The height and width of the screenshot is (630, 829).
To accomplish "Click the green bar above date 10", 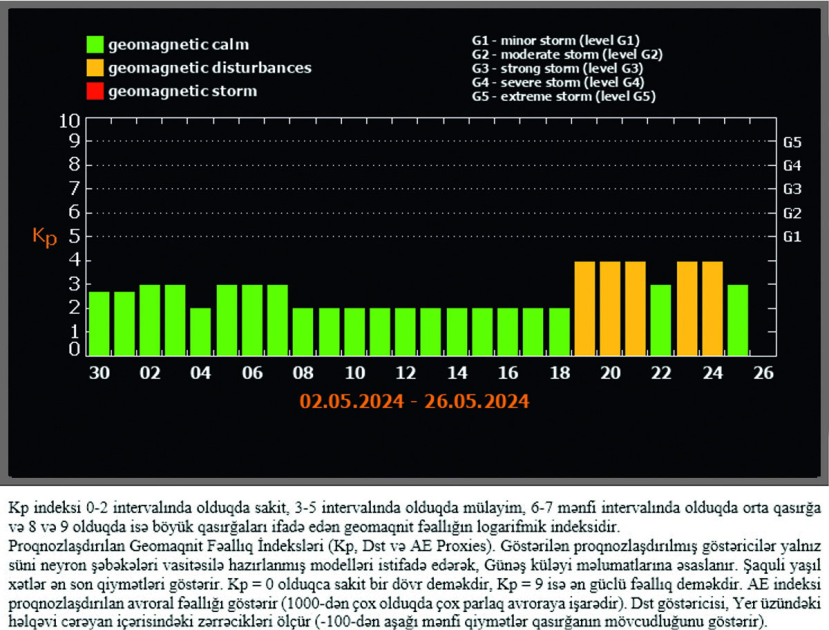I will [355, 332].
